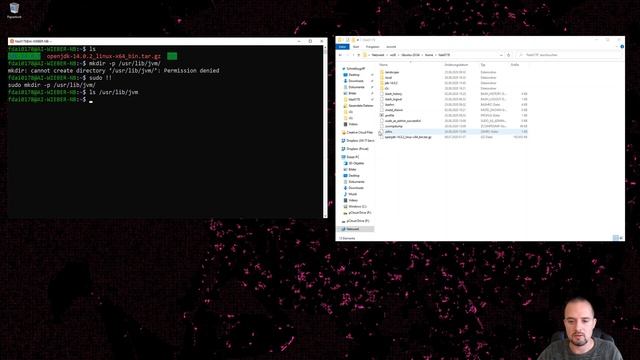Open Dokumente under Schnellzugriff in the sidebar
Image resolution: width=640 pixels, height=360 pixels.
click(x=356, y=87)
